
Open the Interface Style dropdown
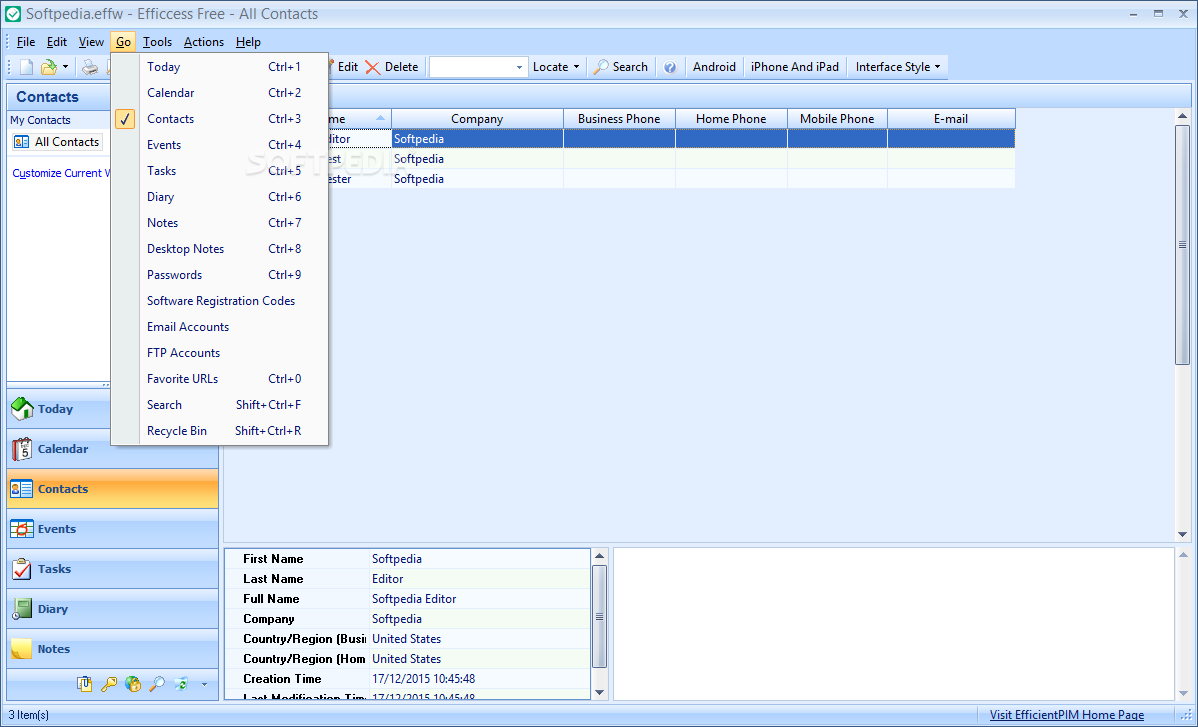pyautogui.click(x=898, y=67)
